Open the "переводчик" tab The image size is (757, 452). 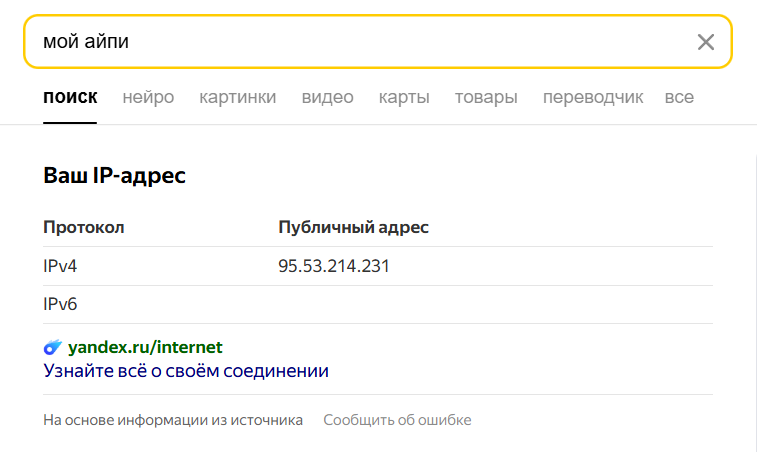point(591,97)
